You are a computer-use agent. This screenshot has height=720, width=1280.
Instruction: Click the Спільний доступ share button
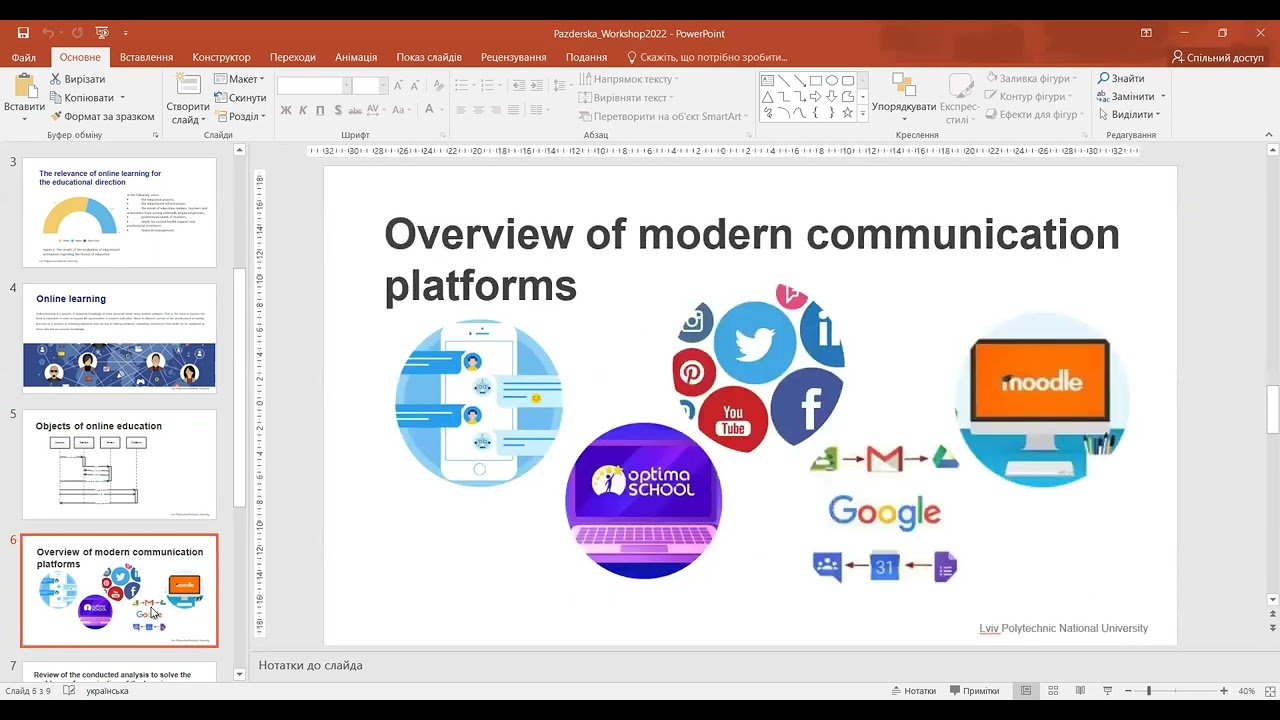pos(1218,58)
